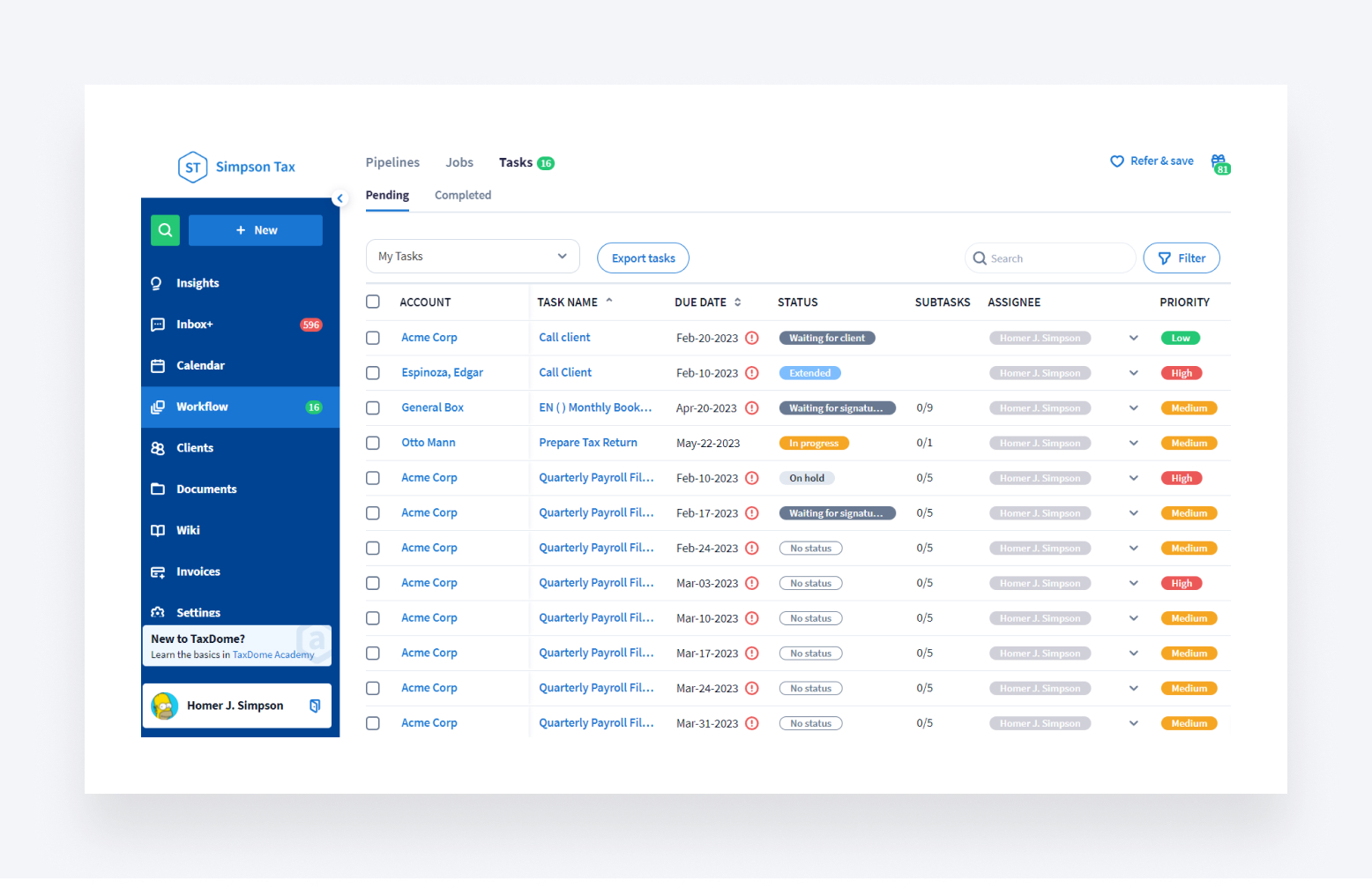Switch to the Completed tab
The height and width of the screenshot is (889, 1372).
pyautogui.click(x=462, y=195)
